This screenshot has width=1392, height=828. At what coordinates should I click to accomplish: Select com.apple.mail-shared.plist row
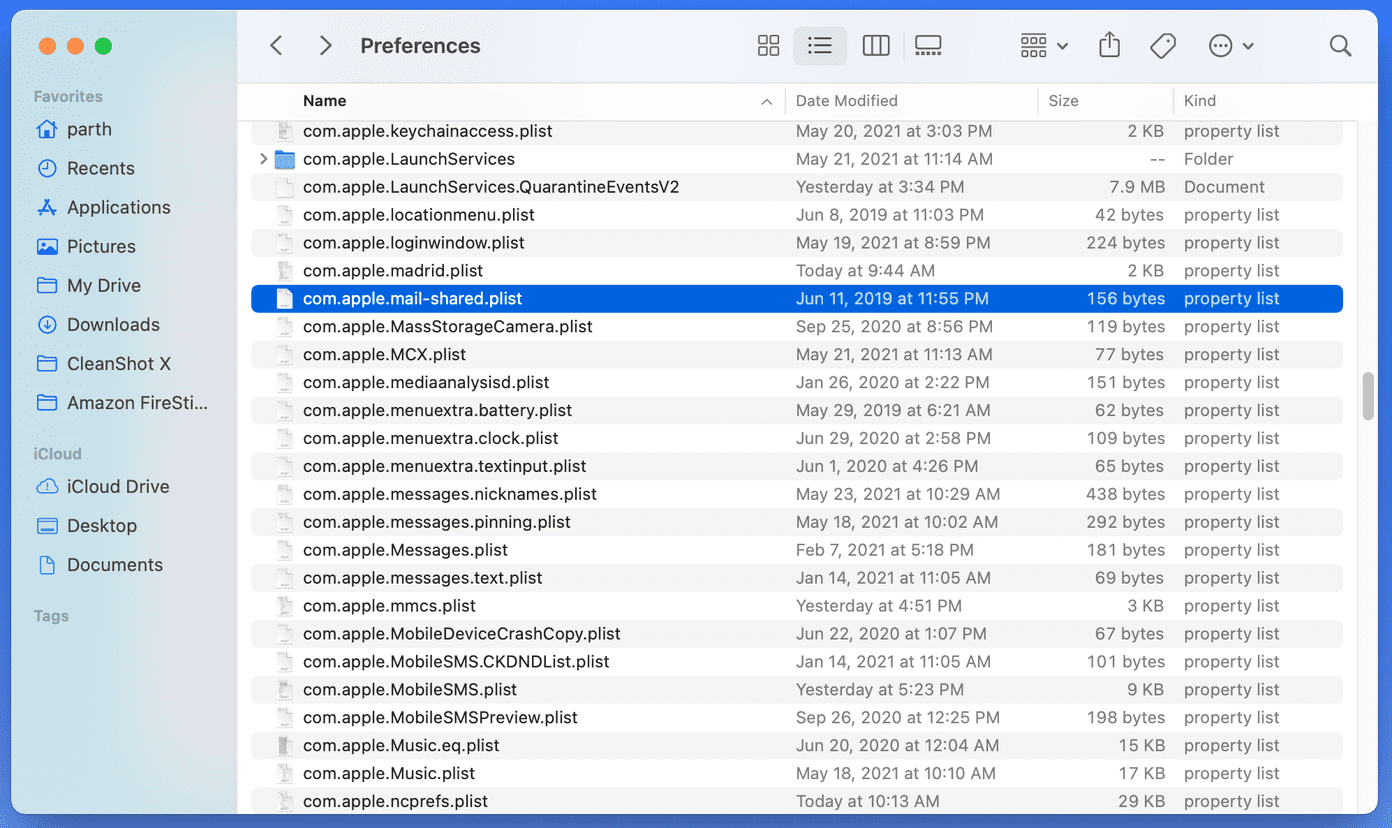click(797, 299)
